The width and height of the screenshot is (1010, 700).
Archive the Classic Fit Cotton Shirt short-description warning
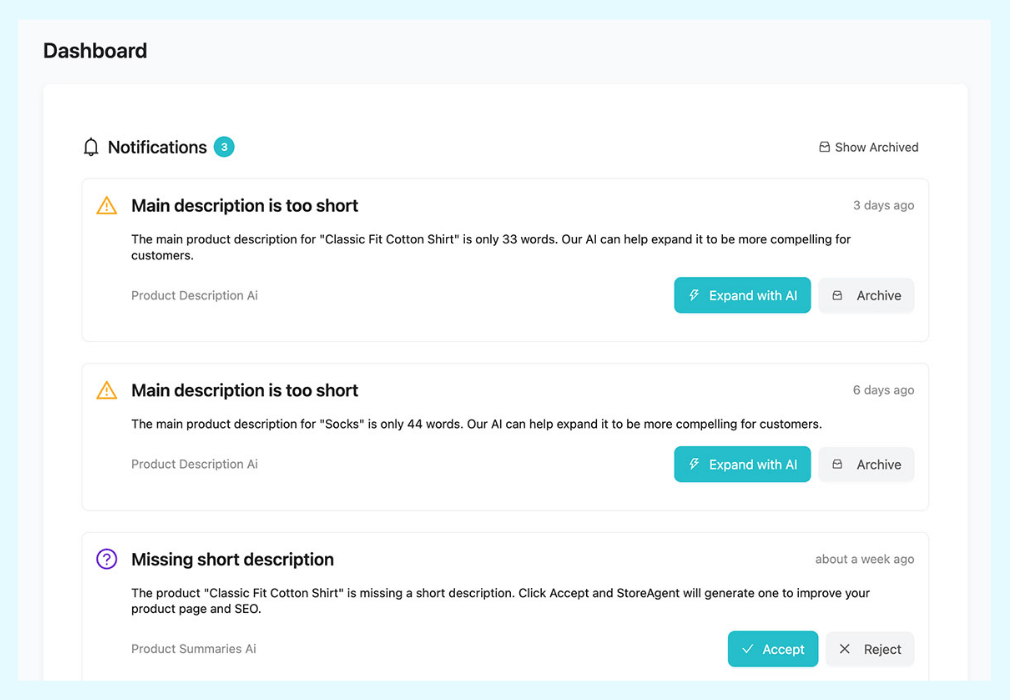[x=866, y=296]
